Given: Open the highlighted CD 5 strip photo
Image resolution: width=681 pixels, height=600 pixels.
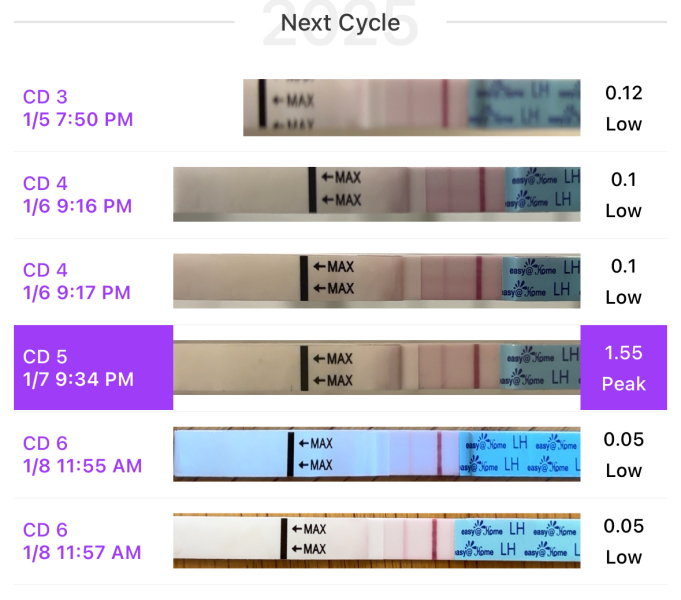Looking at the screenshot, I should pos(376,367).
